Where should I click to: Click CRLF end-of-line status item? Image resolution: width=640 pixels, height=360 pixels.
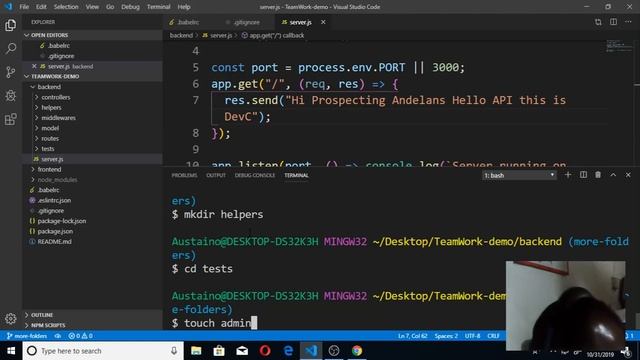[493, 336]
